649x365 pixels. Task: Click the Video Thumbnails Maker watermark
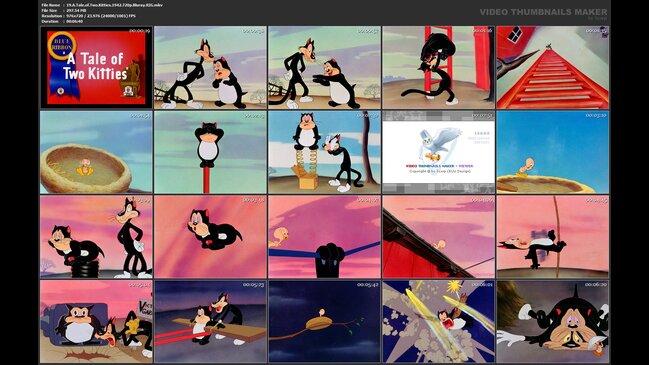pos(543,12)
